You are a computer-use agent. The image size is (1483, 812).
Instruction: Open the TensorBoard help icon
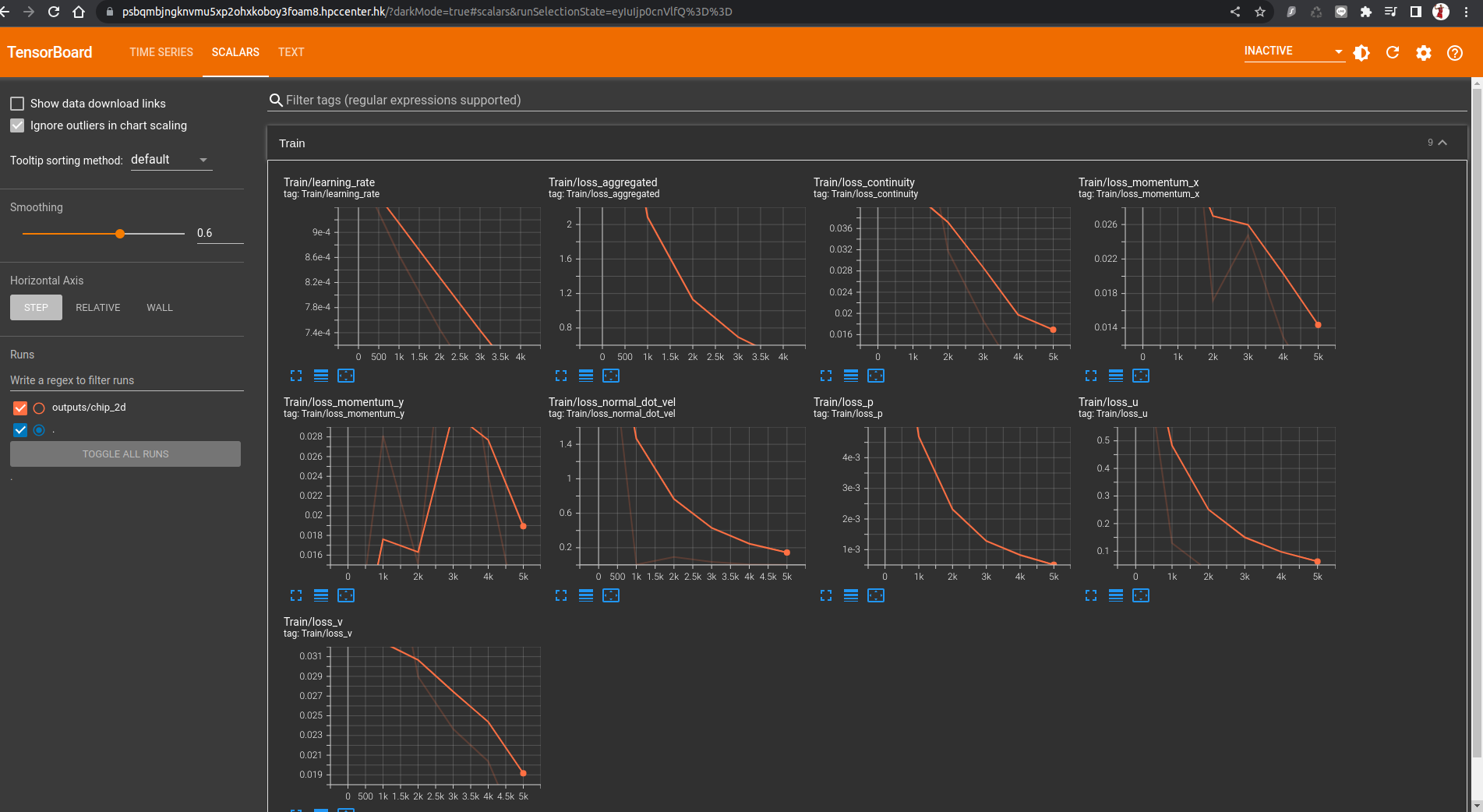tap(1455, 53)
